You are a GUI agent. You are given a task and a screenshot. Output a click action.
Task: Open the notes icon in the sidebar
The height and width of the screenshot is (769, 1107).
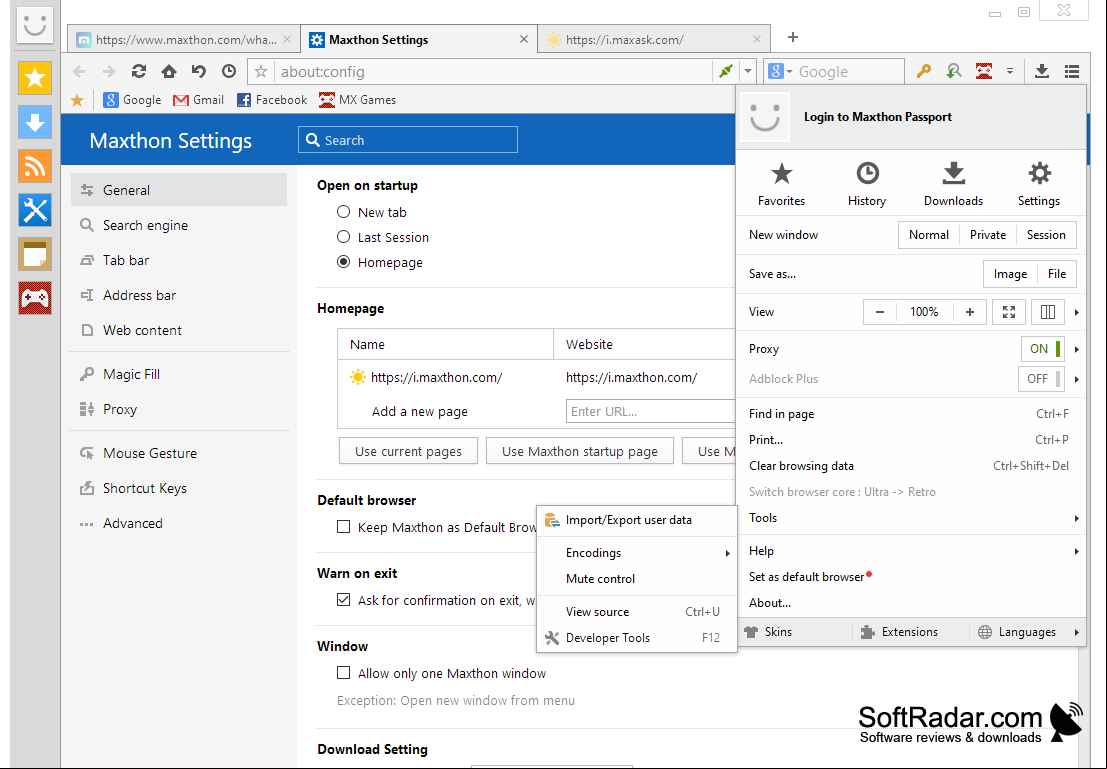[x=35, y=254]
